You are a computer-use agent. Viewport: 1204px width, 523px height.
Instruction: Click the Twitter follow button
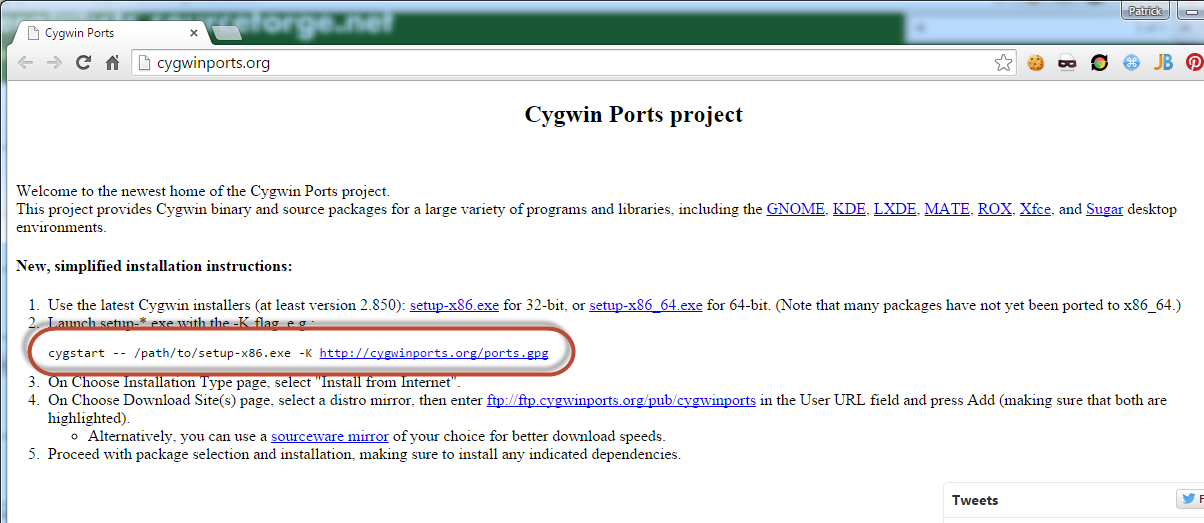click(x=1190, y=499)
